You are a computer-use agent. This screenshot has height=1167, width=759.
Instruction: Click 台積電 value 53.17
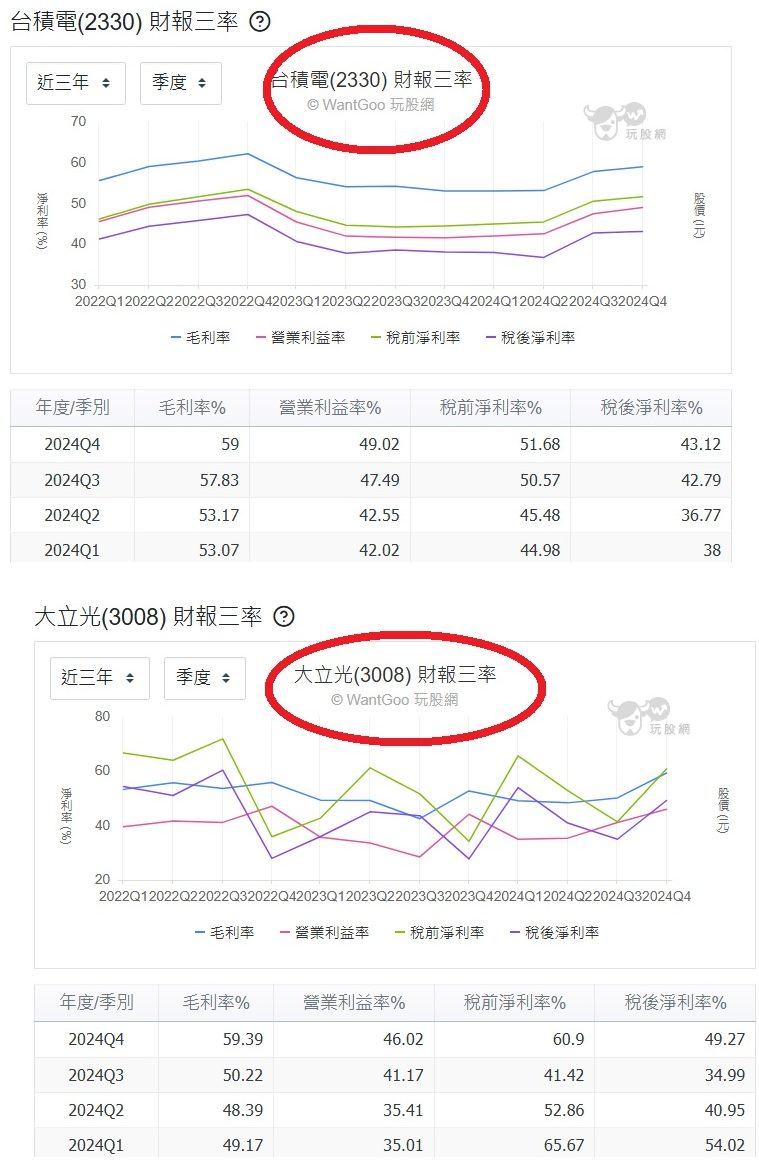[x=220, y=515]
